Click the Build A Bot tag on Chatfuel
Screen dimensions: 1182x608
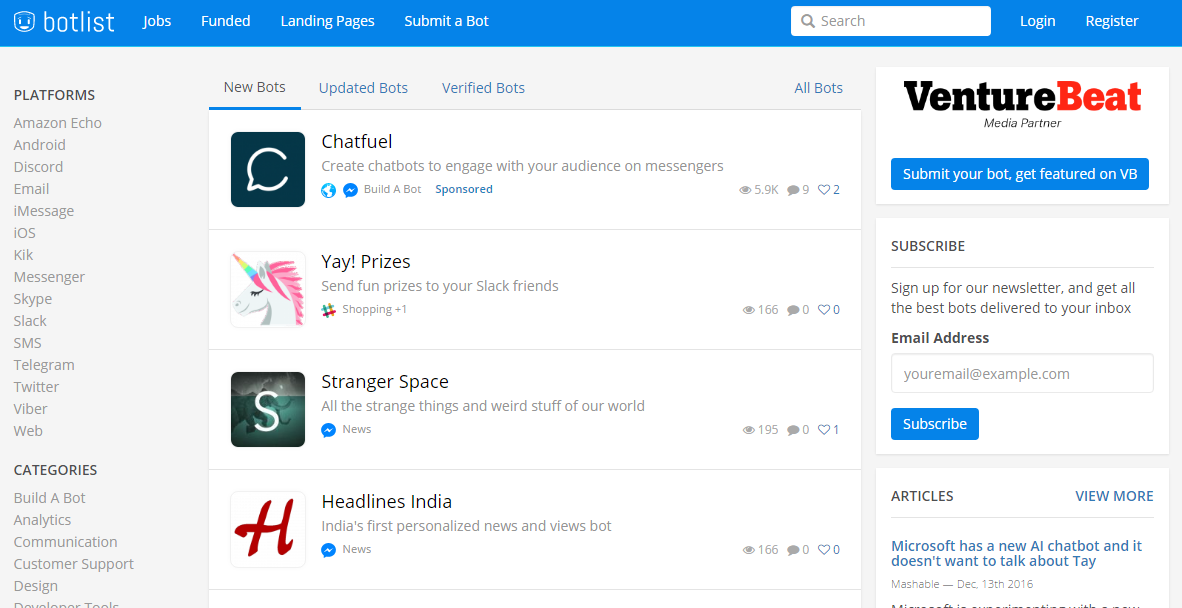[x=392, y=189]
